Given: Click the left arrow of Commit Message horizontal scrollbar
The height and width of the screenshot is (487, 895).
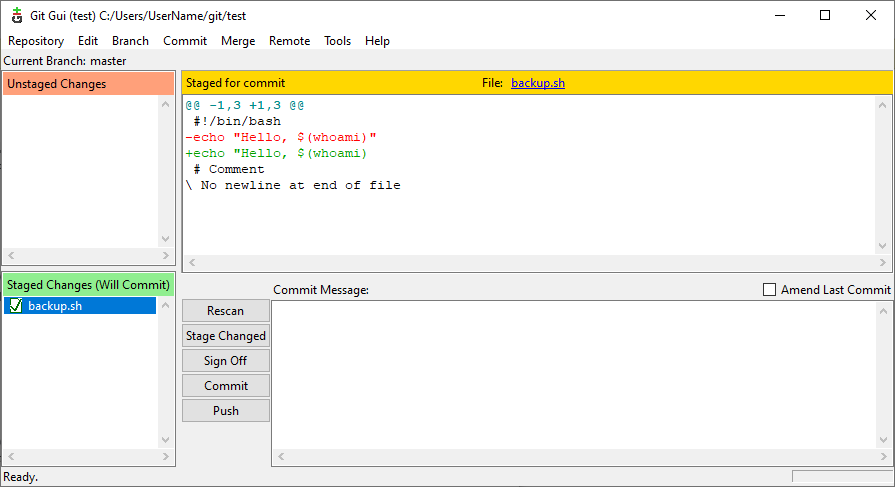Looking at the screenshot, I should click(281, 456).
